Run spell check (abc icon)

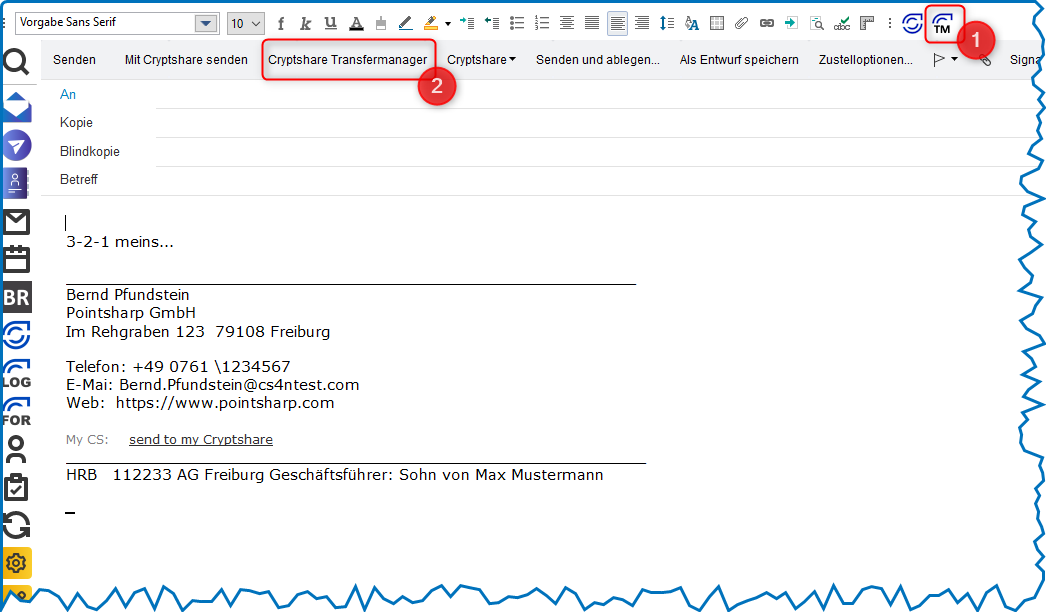point(842,23)
